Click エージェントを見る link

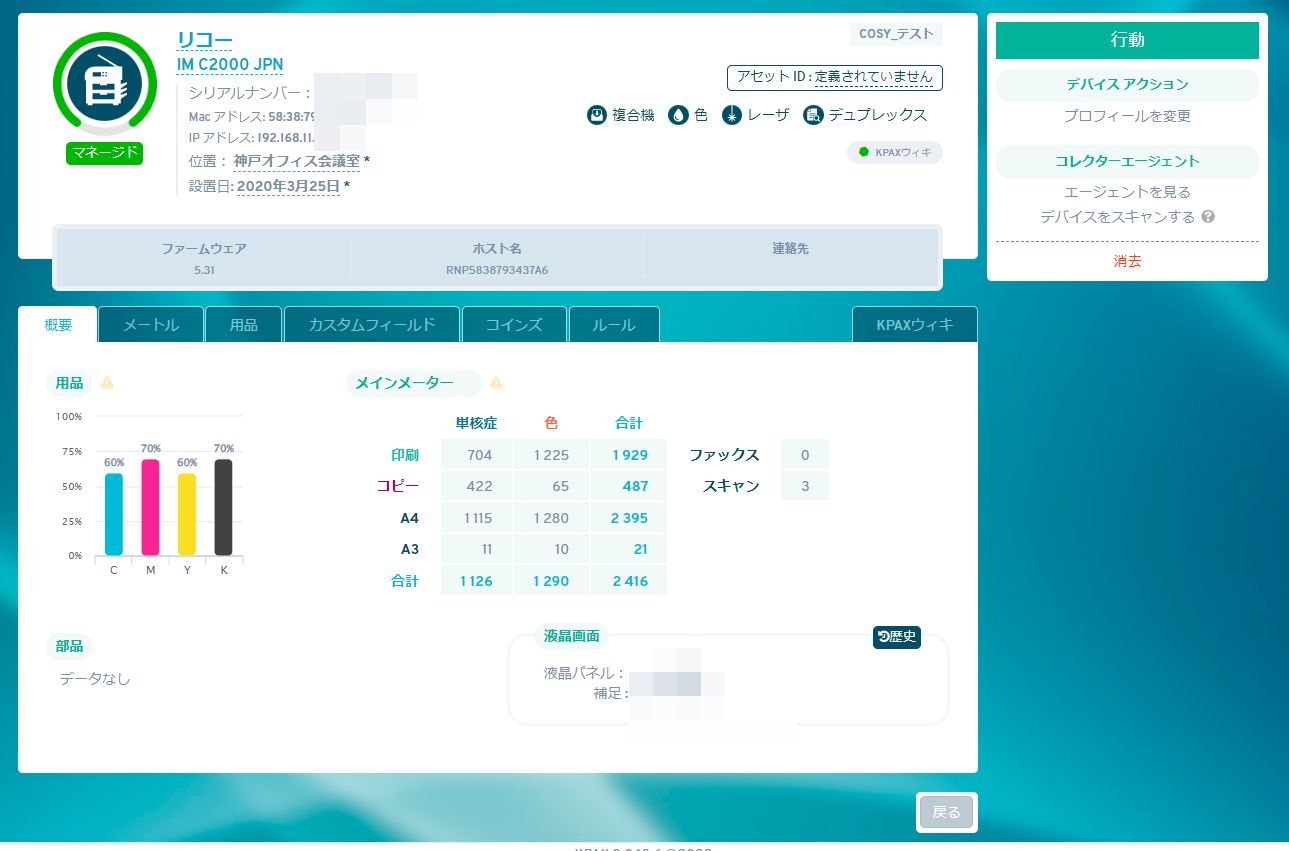click(1127, 192)
